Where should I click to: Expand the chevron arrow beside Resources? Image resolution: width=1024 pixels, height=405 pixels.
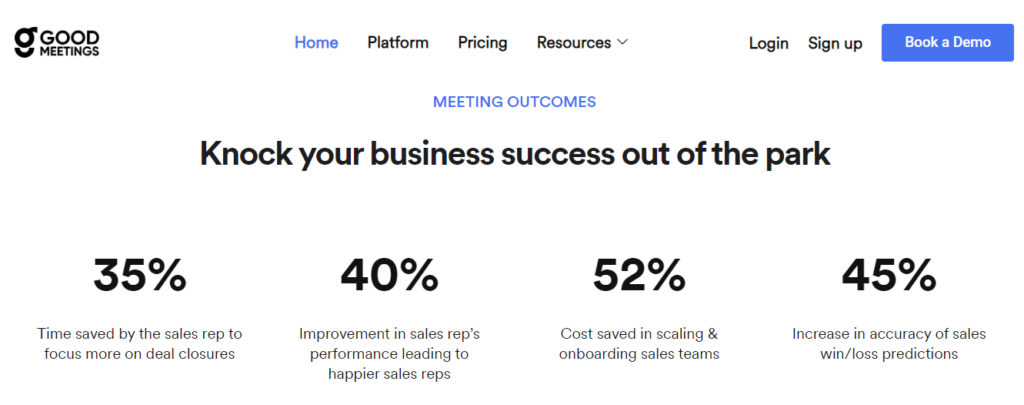[622, 43]
